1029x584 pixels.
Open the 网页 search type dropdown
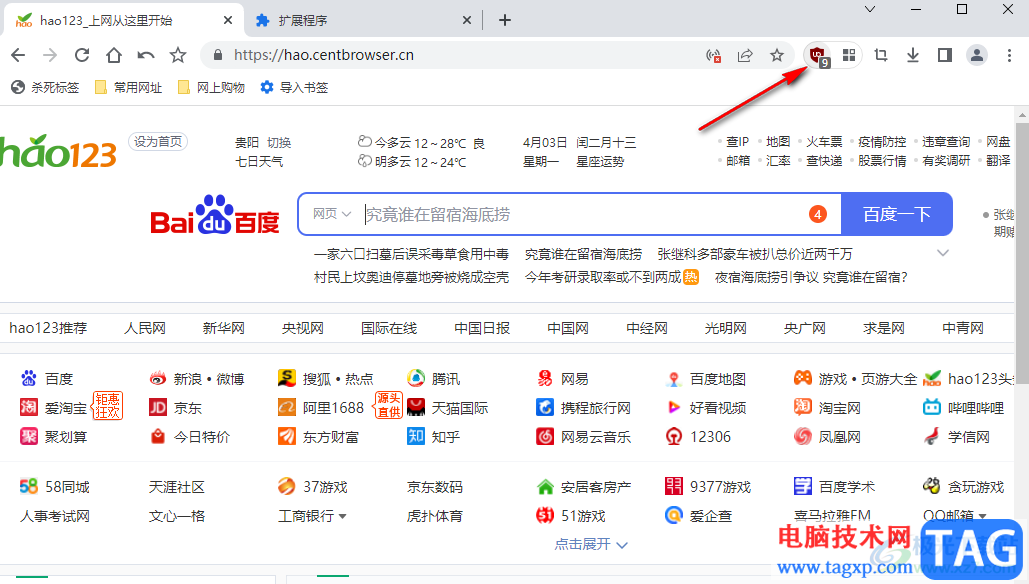pyautogui.click(x=332, y=214)
